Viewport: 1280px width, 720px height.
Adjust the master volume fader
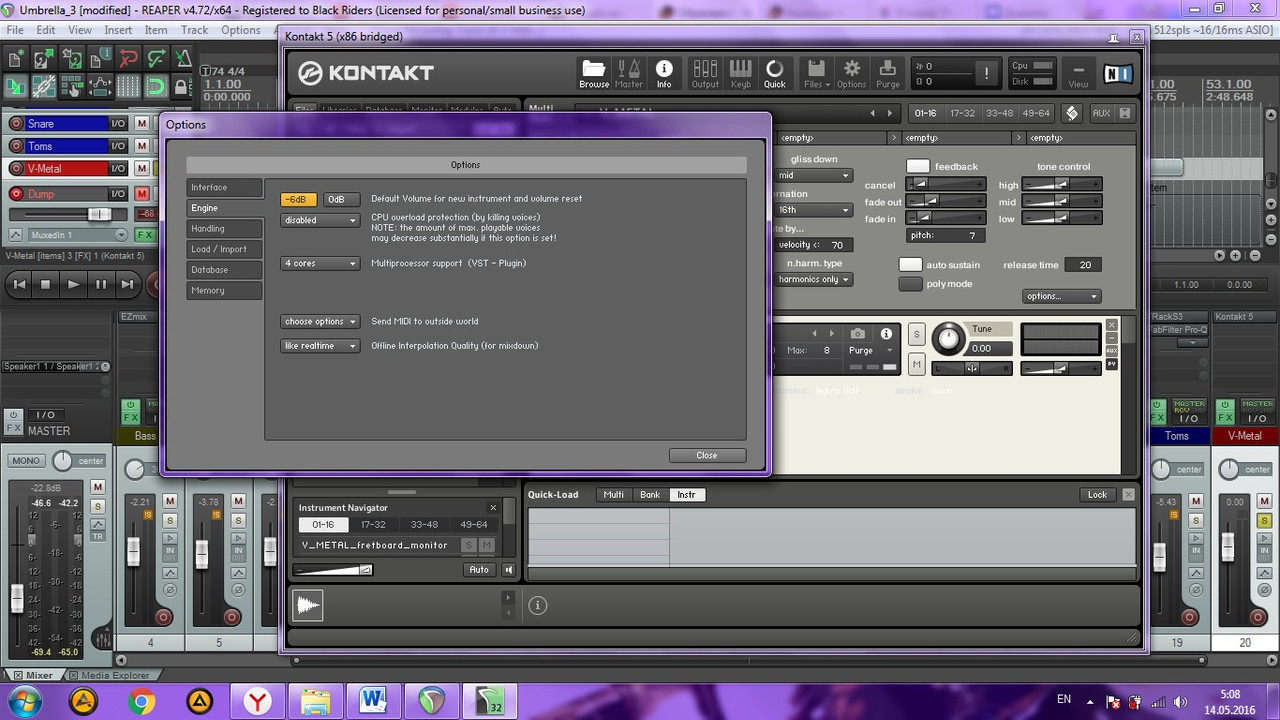coord(17,599)
